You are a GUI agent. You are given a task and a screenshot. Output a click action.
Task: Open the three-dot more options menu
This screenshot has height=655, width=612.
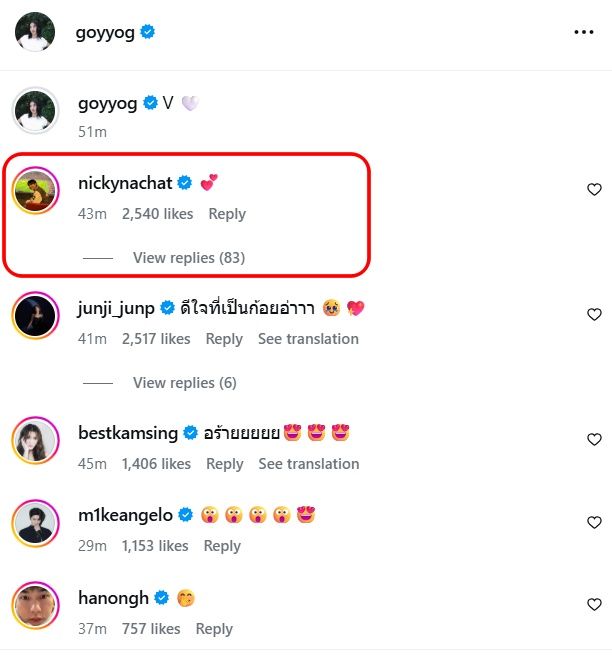click(x=584, y=32)
